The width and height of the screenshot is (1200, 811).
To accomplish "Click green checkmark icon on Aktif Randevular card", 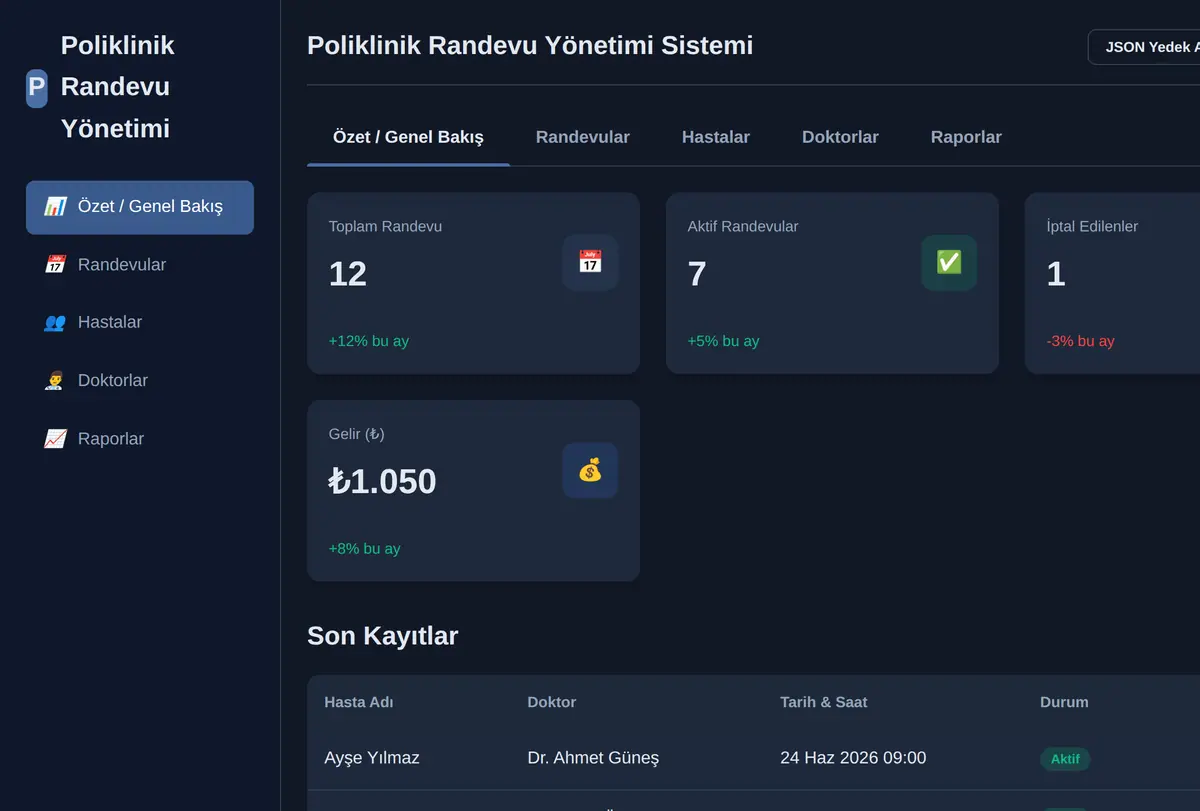I will [x=949, y=263].
